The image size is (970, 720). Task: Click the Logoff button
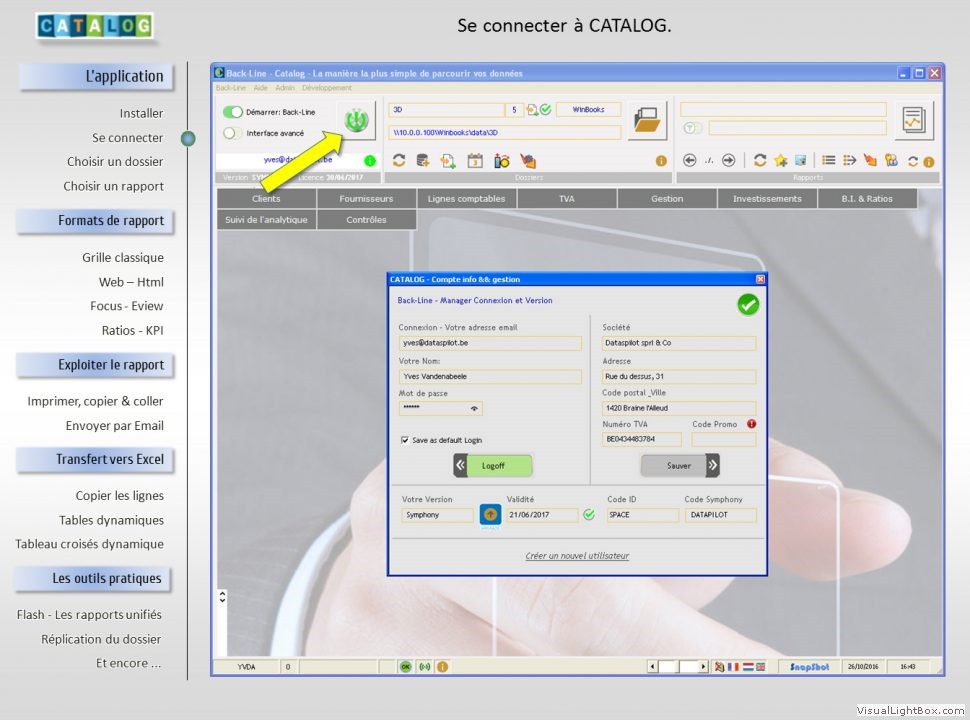point(493,466)
